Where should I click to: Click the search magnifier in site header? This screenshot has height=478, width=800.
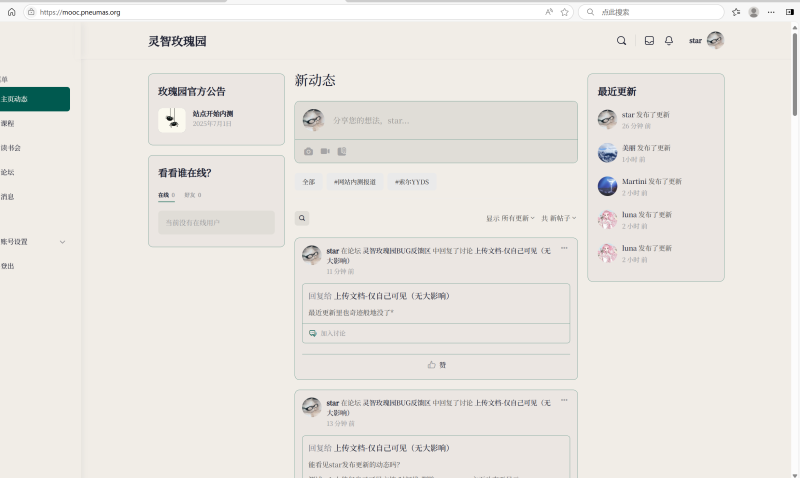click(x=622, y=41)
